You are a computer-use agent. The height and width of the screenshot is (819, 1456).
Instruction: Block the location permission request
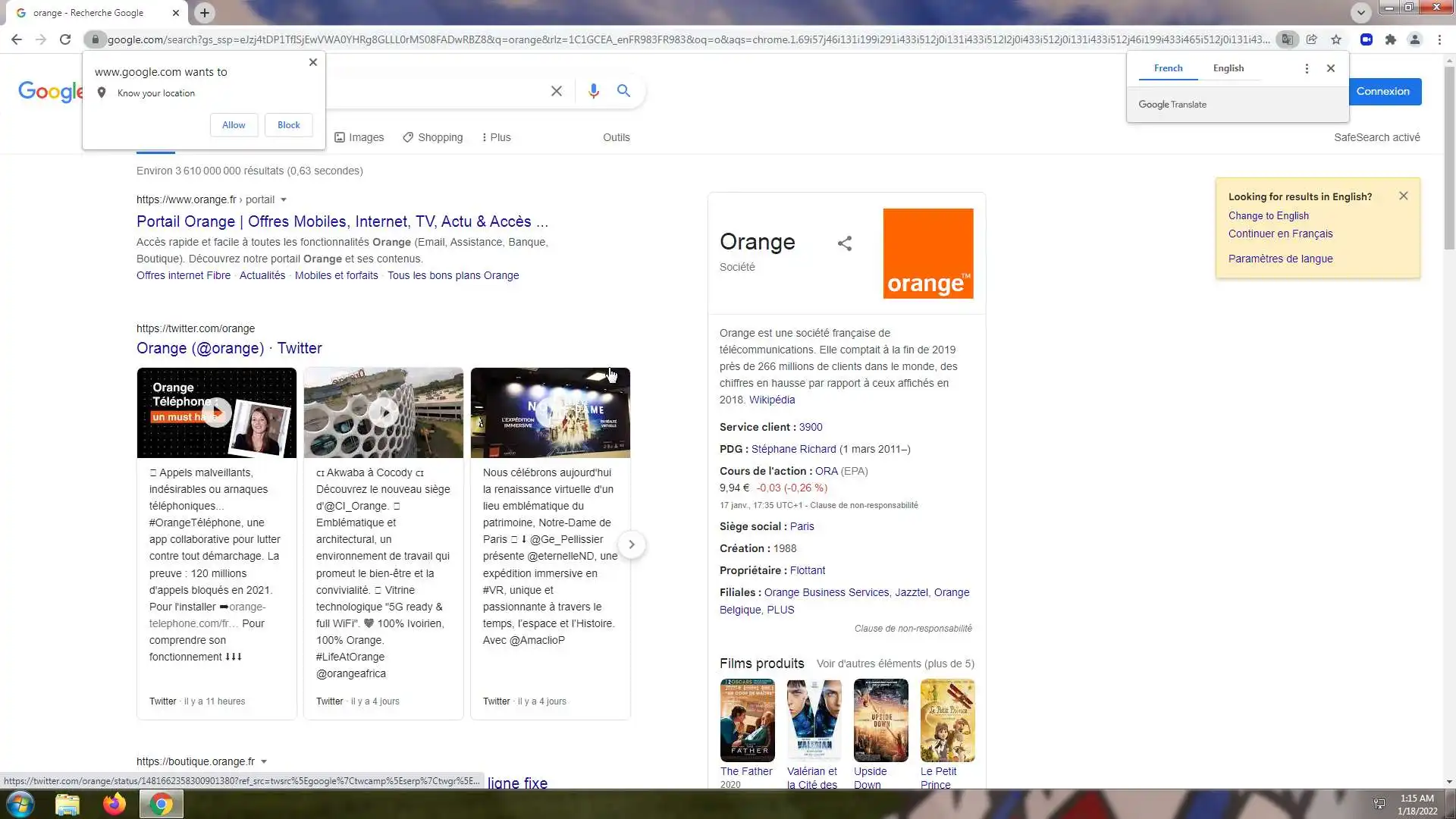288,125
